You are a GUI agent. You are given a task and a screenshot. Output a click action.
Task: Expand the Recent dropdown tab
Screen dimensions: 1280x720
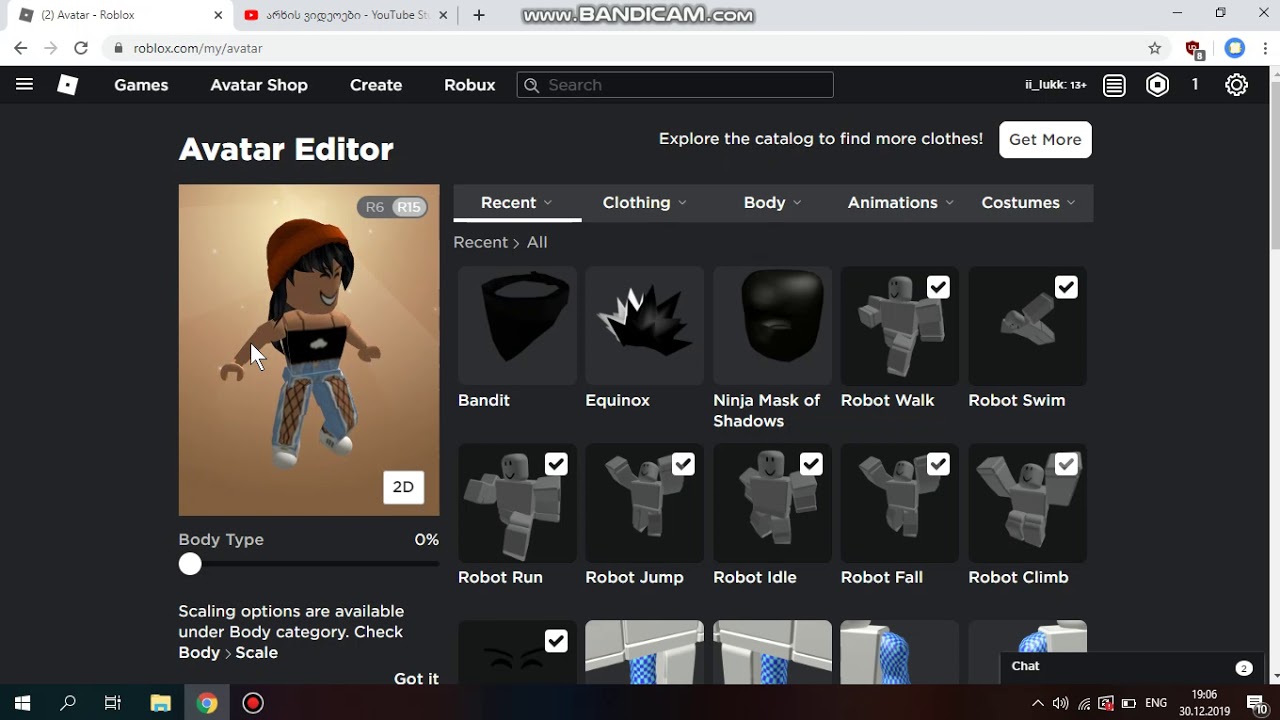(x=517, y=203)
